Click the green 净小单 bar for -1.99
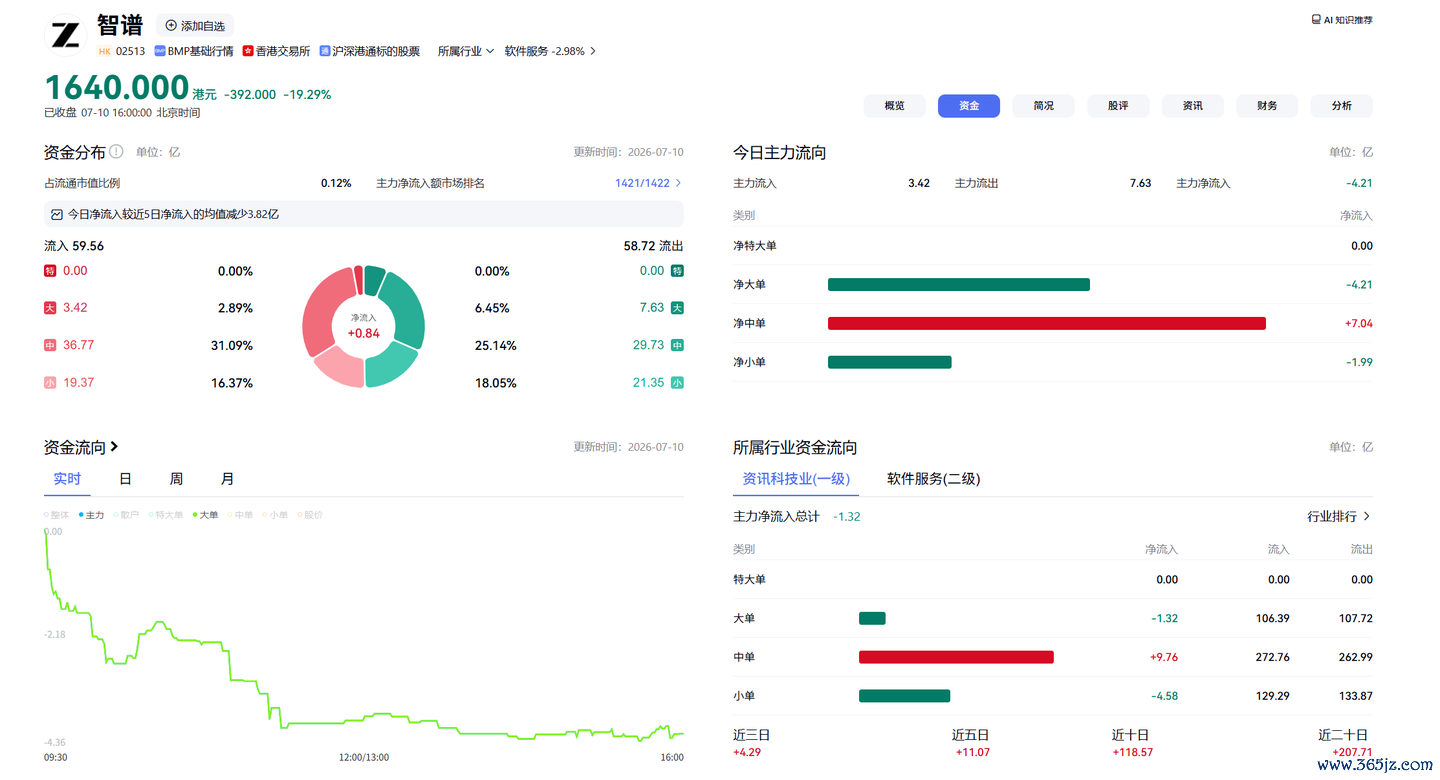Image resolution: width=1440 pixels, height=780 pixels. pyautogui.click(x=890, y=362)
